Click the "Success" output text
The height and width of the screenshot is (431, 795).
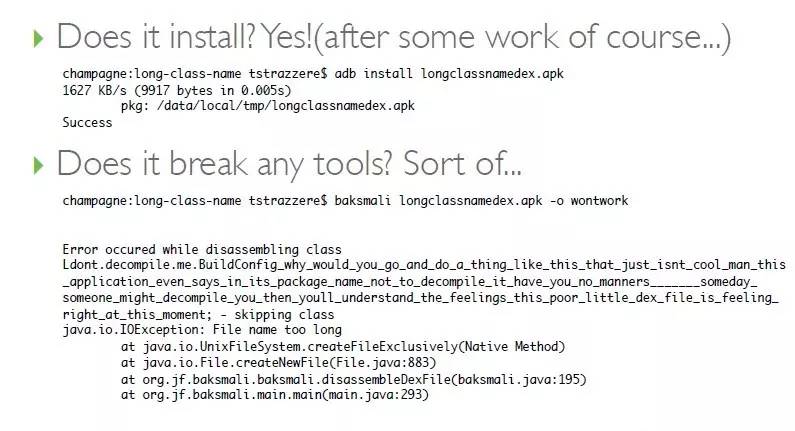[87, 122]
